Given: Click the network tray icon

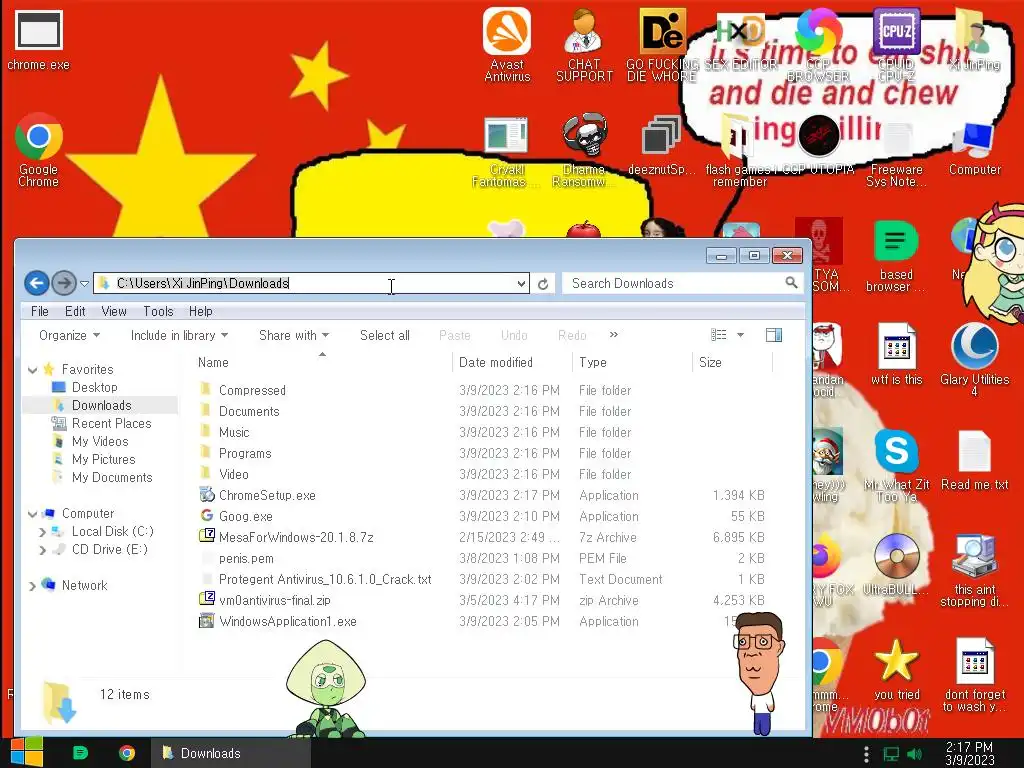Looking at the screenshot, I should (891, 754).
